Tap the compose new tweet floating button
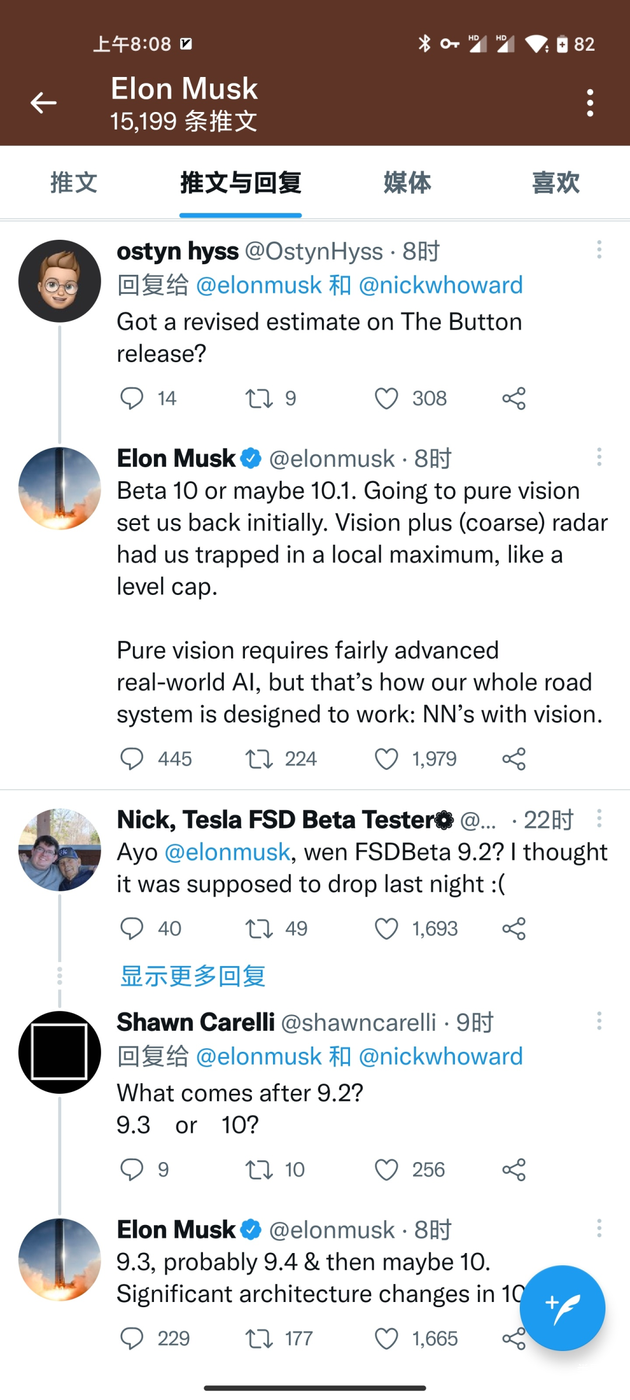The height and width of the screenshot is (1400, 630). pos(563,1308)
